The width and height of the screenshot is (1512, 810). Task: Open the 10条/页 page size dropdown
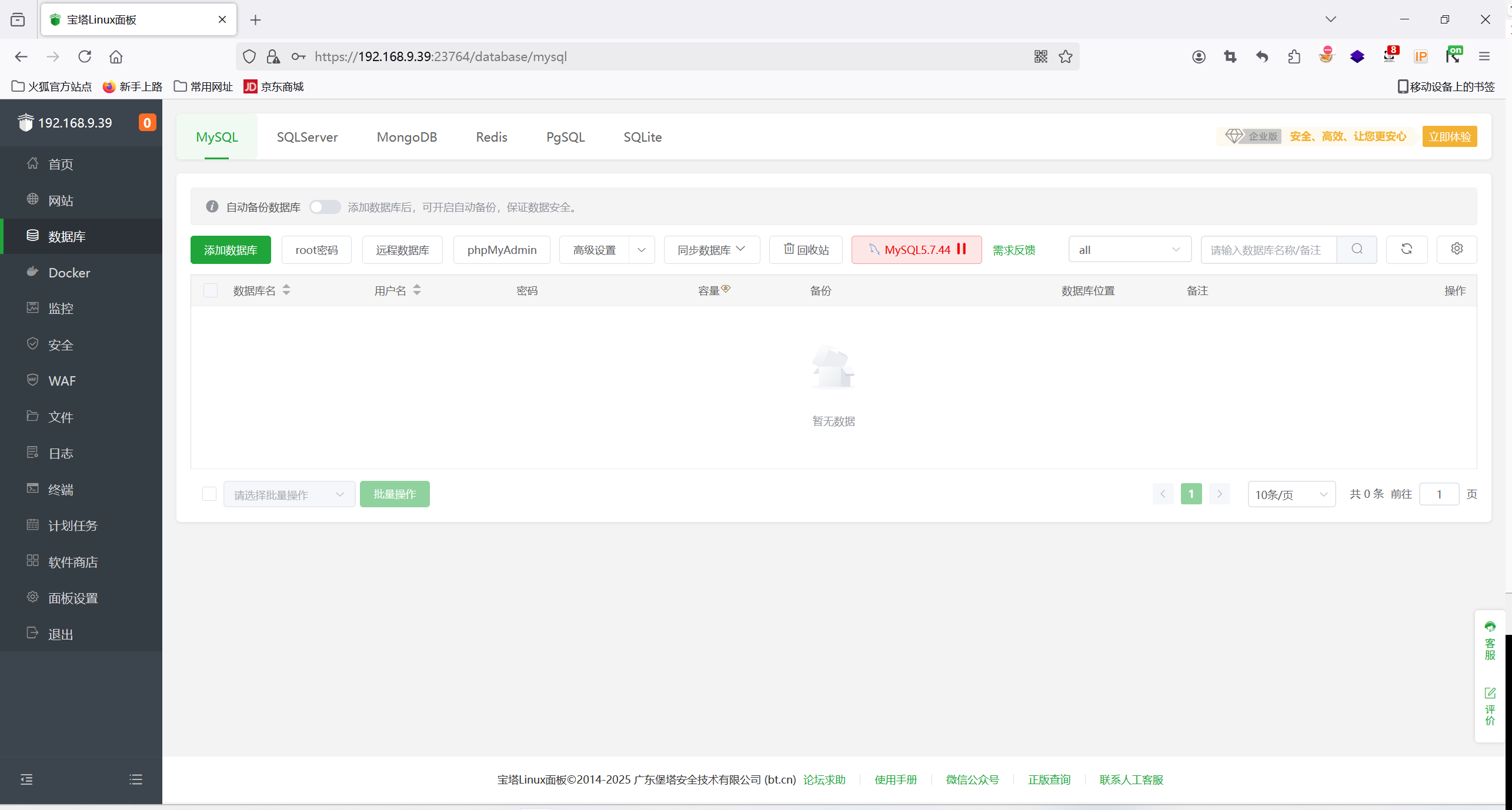coord(1291,494)
